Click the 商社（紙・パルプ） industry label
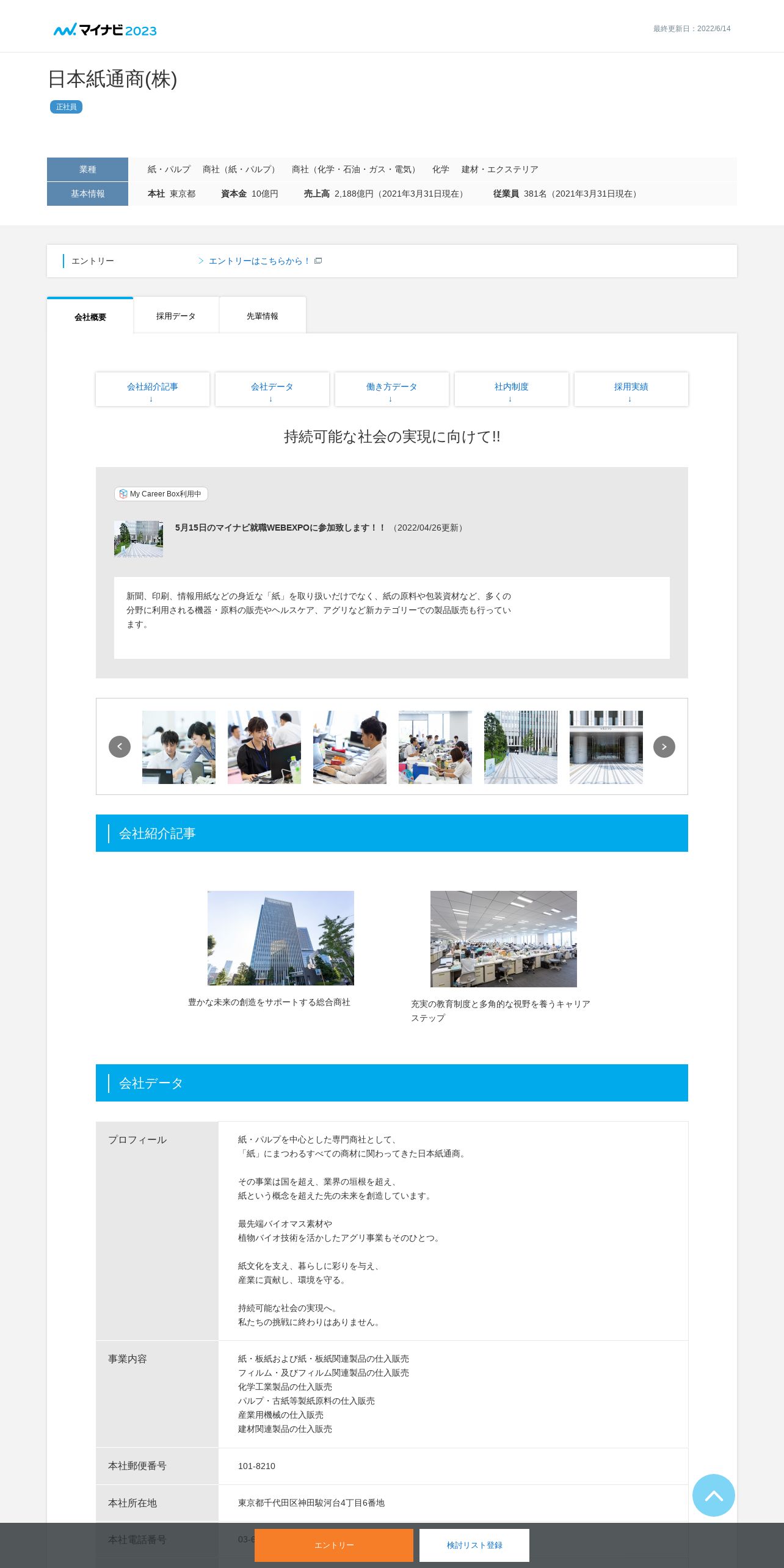 [x=241, y=169]
